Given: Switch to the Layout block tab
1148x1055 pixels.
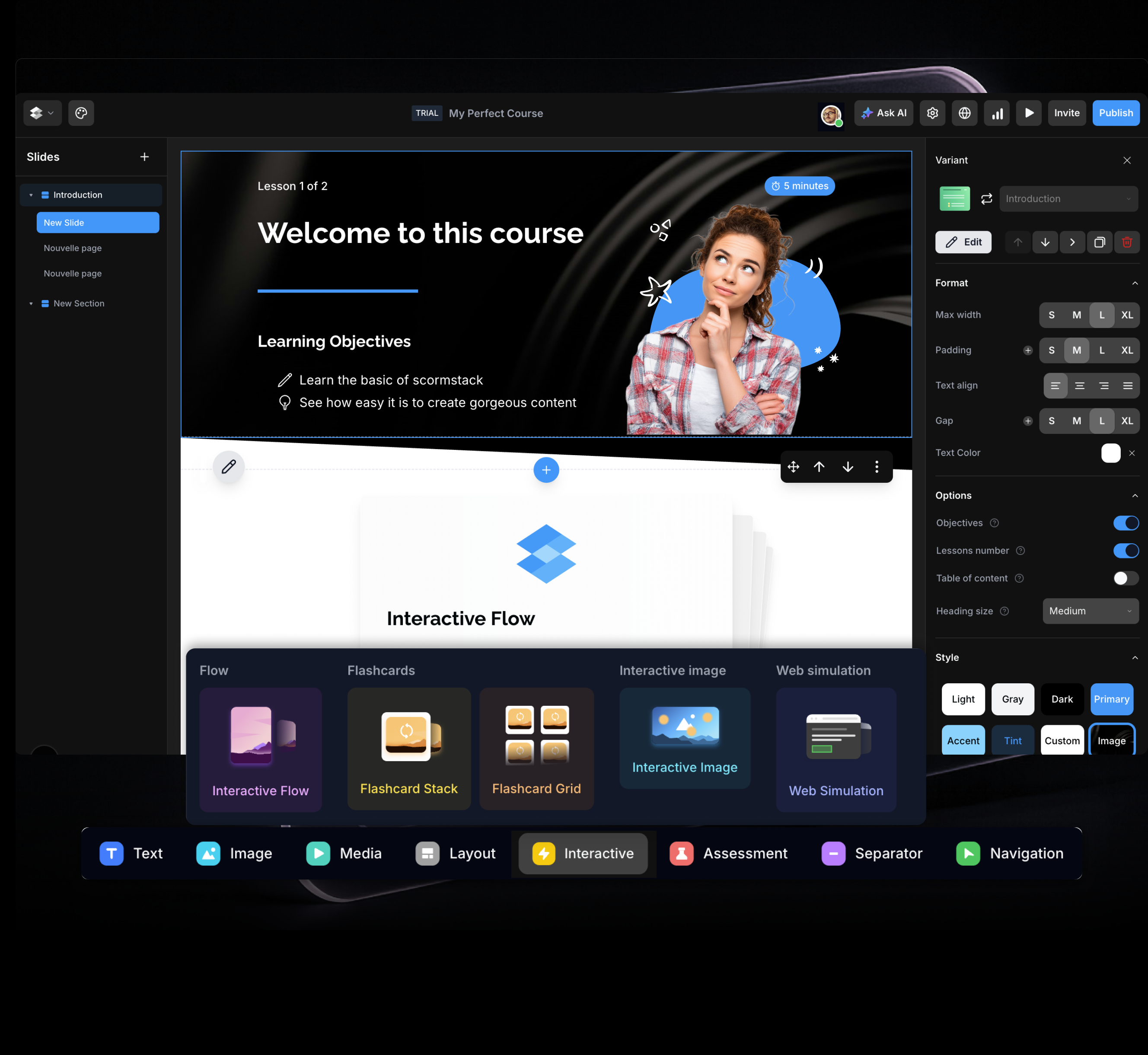Looking at the screenshot, I should [x=456, y=854].
